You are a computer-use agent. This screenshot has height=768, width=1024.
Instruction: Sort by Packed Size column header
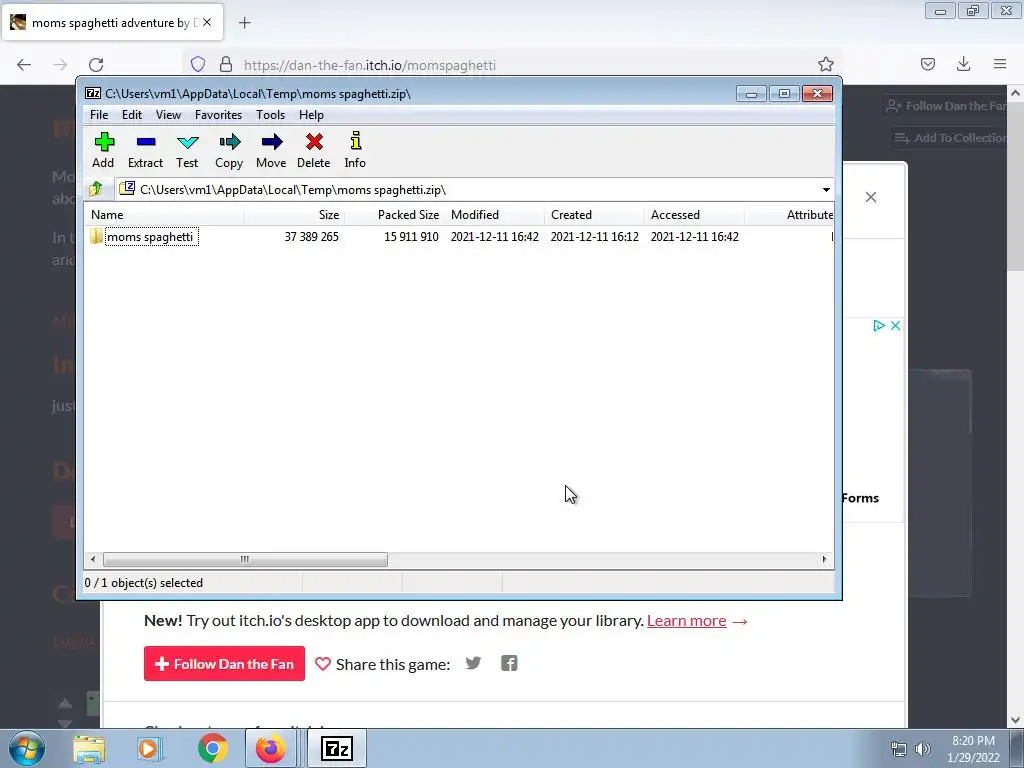pos(395,215)
